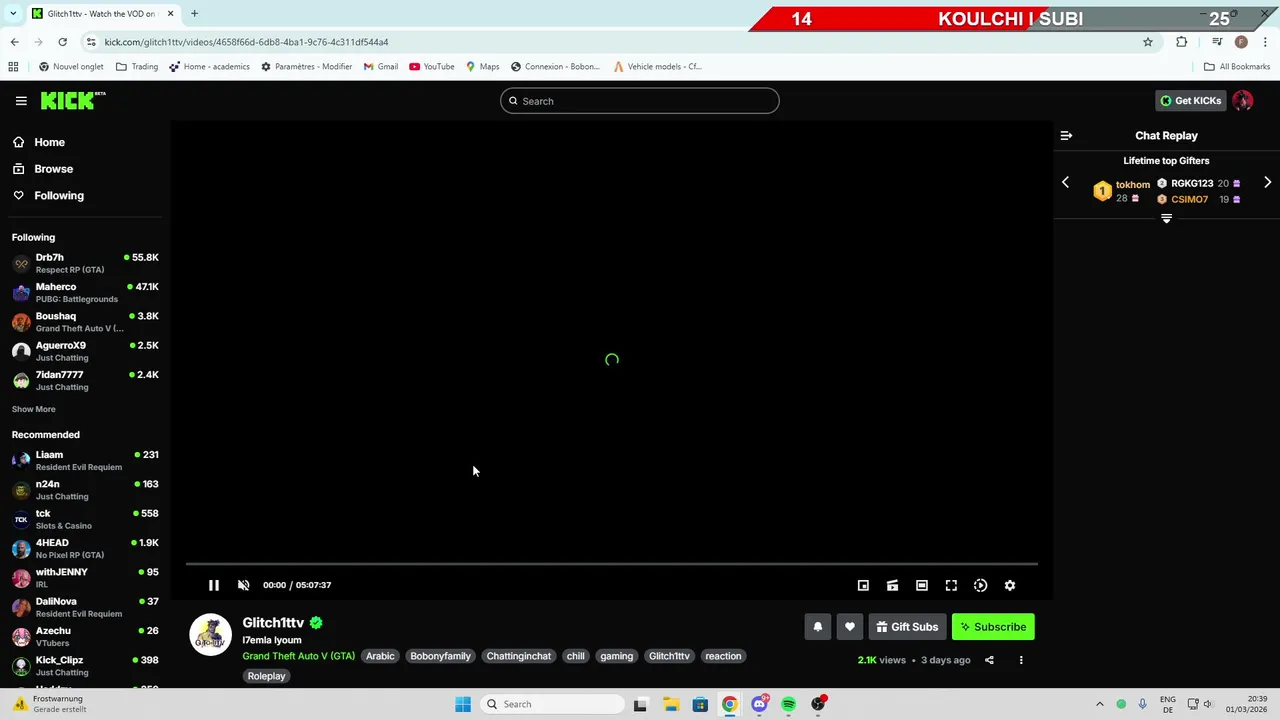Select the Arabic tag
Viewport: 1280px width, 720px height.
(x=380, y=656)
